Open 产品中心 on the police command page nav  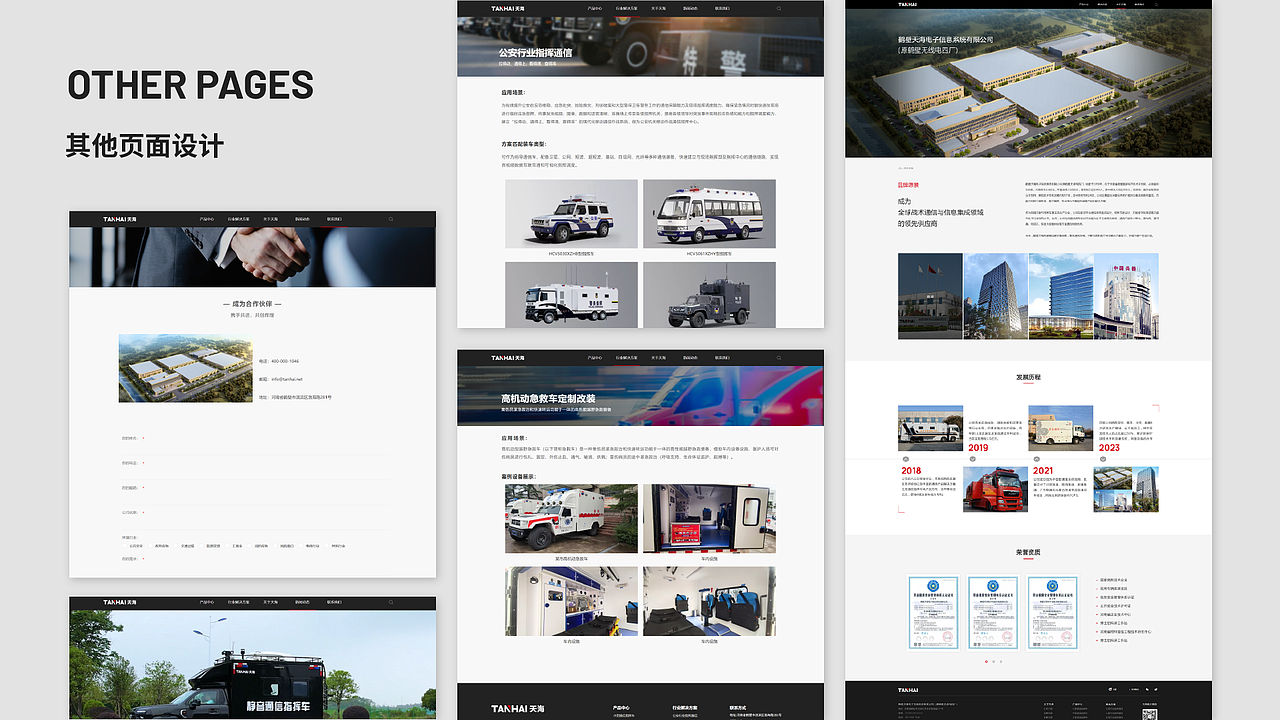tap(595, 8)
